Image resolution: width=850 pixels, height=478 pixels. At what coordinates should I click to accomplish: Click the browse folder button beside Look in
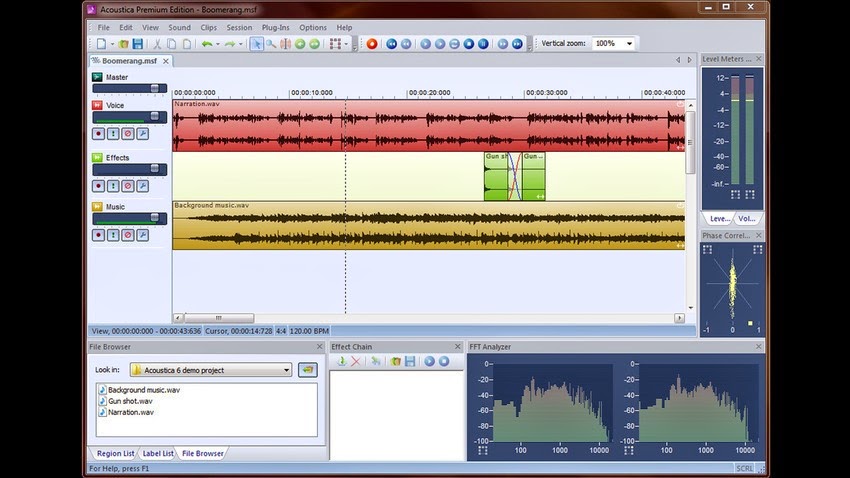point(308,370)
